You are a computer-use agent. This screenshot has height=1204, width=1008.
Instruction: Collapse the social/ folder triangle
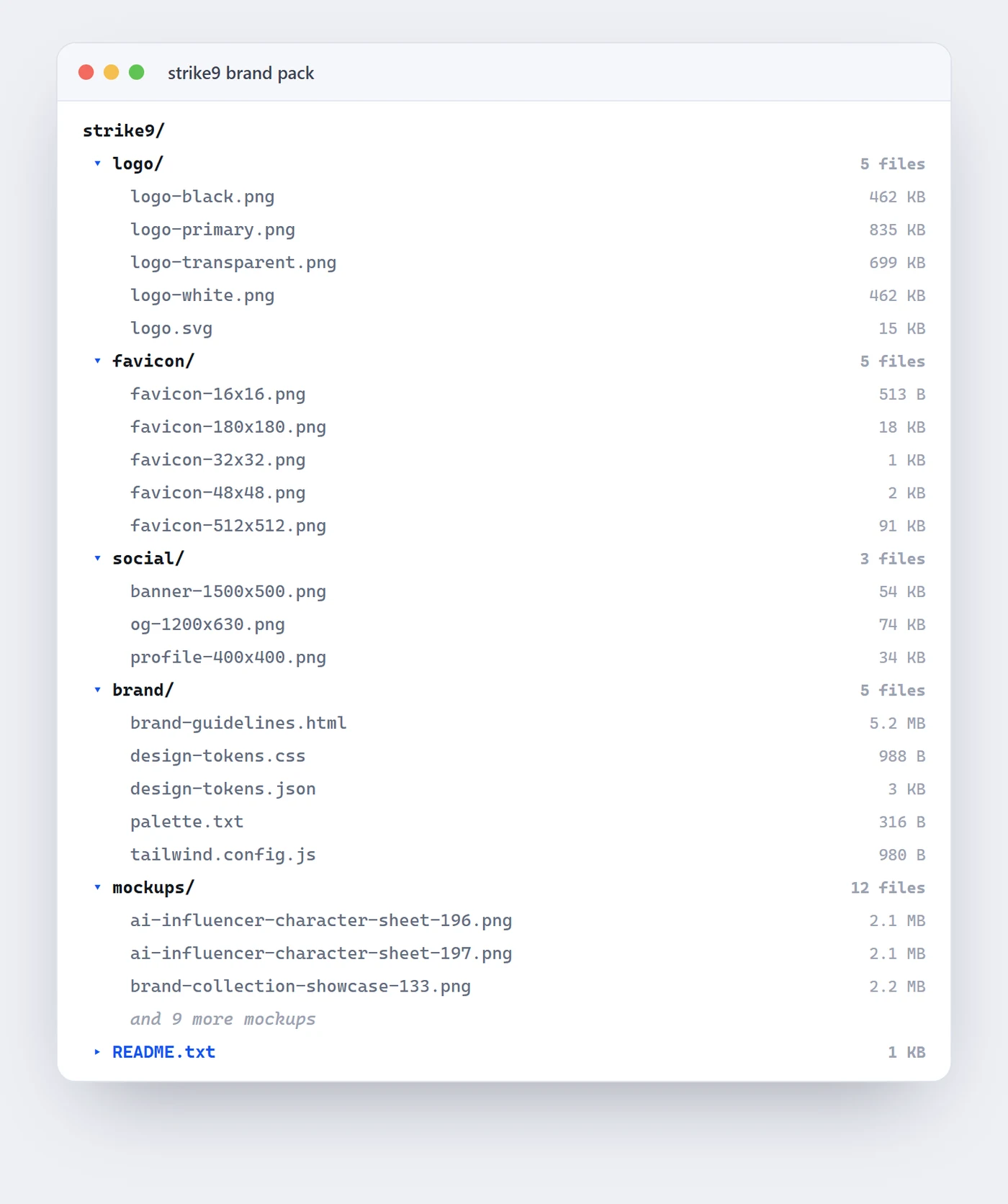(x=97, y=558)
